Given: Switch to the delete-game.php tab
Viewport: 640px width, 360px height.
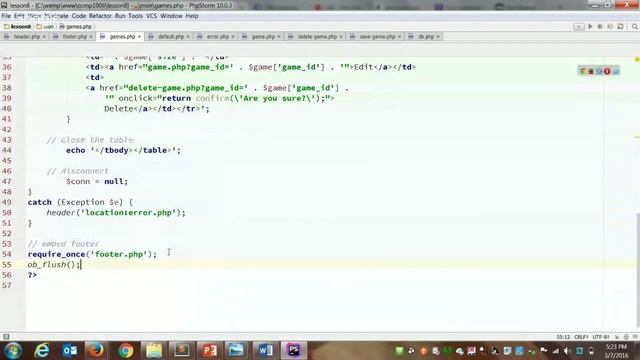Looking at the screenshot, I should (x=314, y=37).
